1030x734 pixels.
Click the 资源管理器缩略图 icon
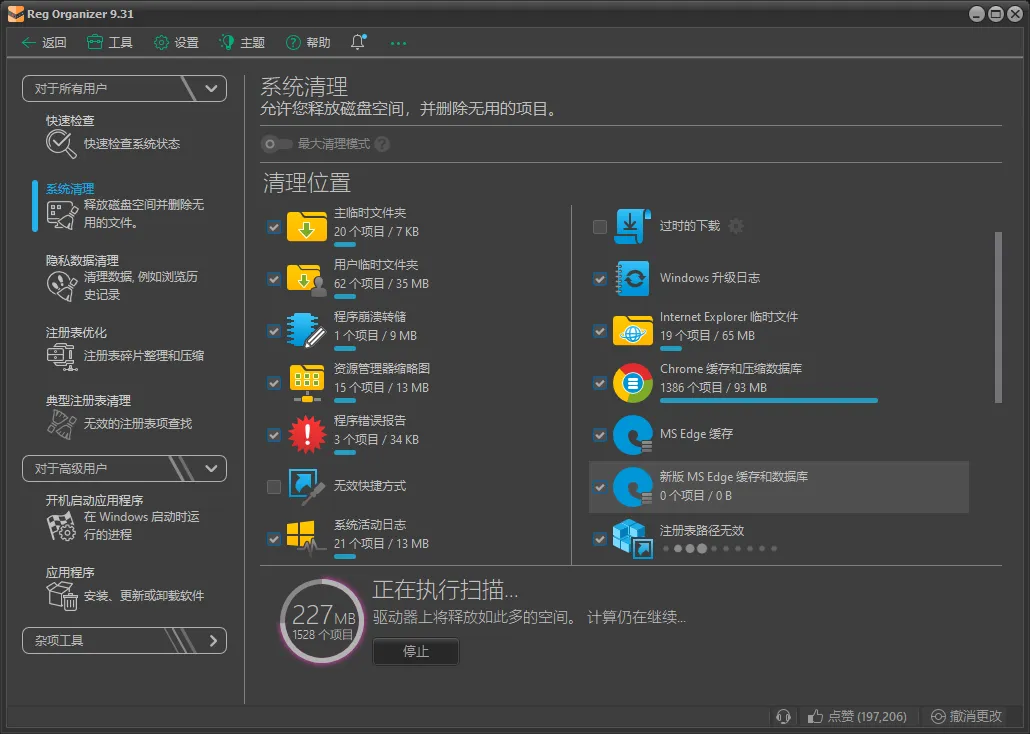point(307,382)
